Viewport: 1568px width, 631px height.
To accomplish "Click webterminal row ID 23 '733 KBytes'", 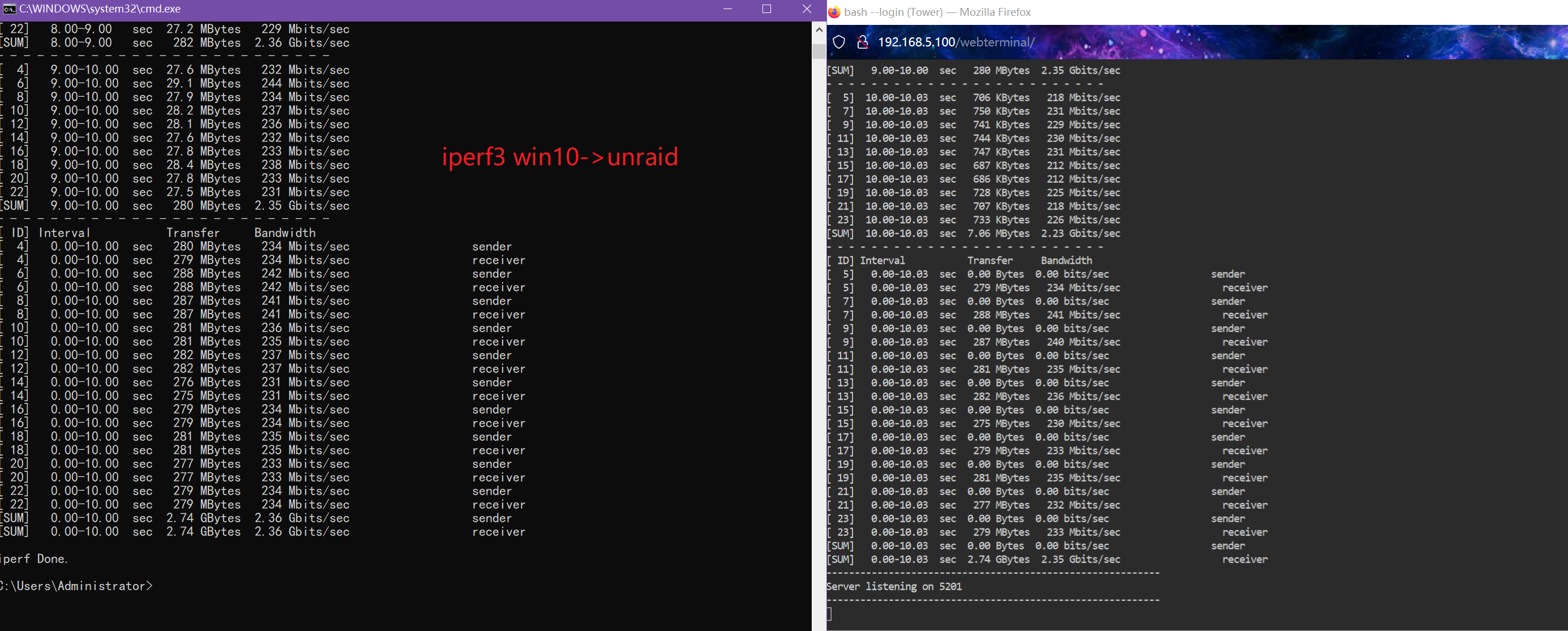I will pos(973,220).
